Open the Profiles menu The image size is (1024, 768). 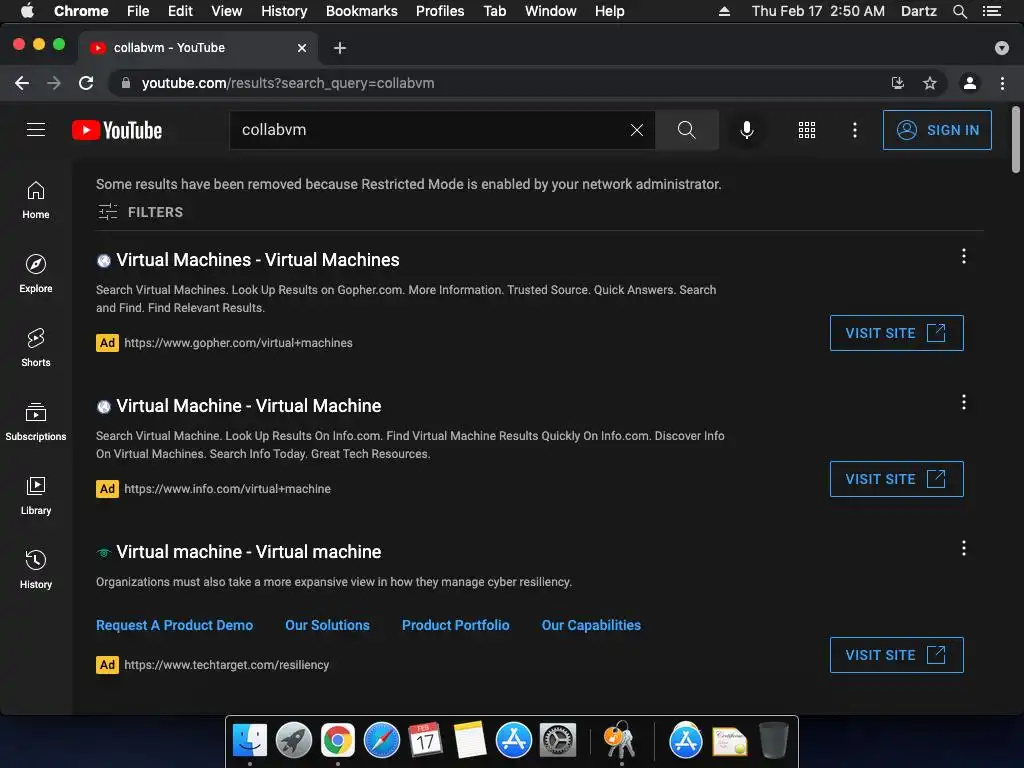click(440, 11)
